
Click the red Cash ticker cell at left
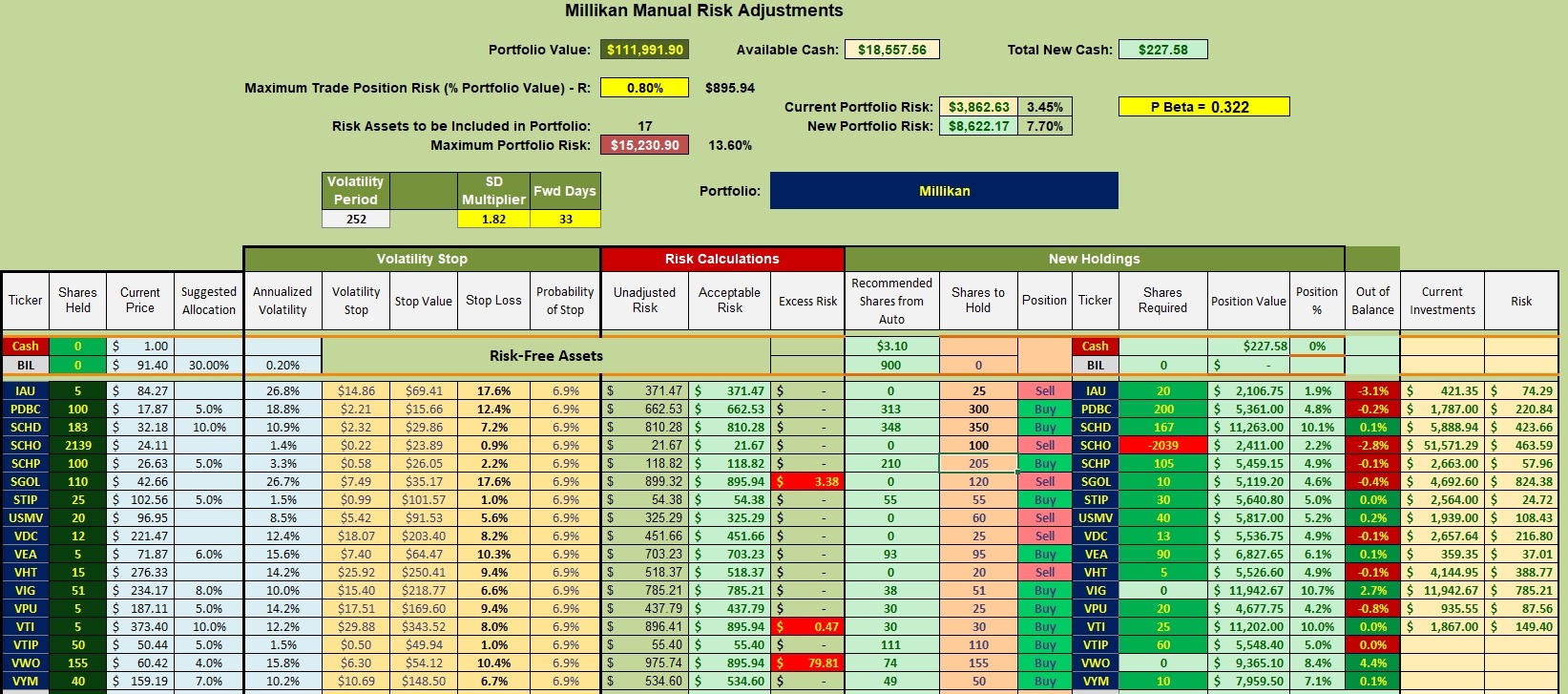25,346
